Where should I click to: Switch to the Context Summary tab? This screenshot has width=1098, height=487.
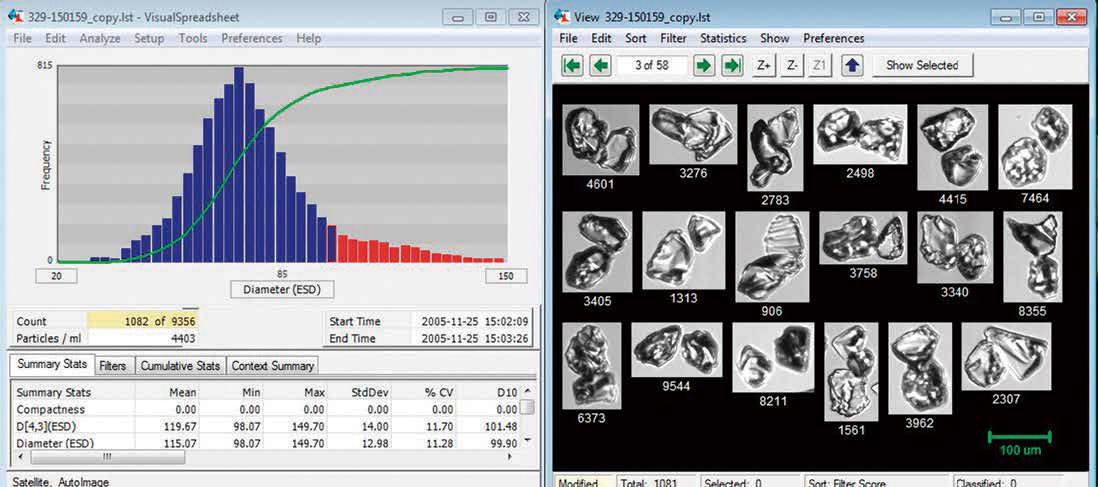point(273,366)
